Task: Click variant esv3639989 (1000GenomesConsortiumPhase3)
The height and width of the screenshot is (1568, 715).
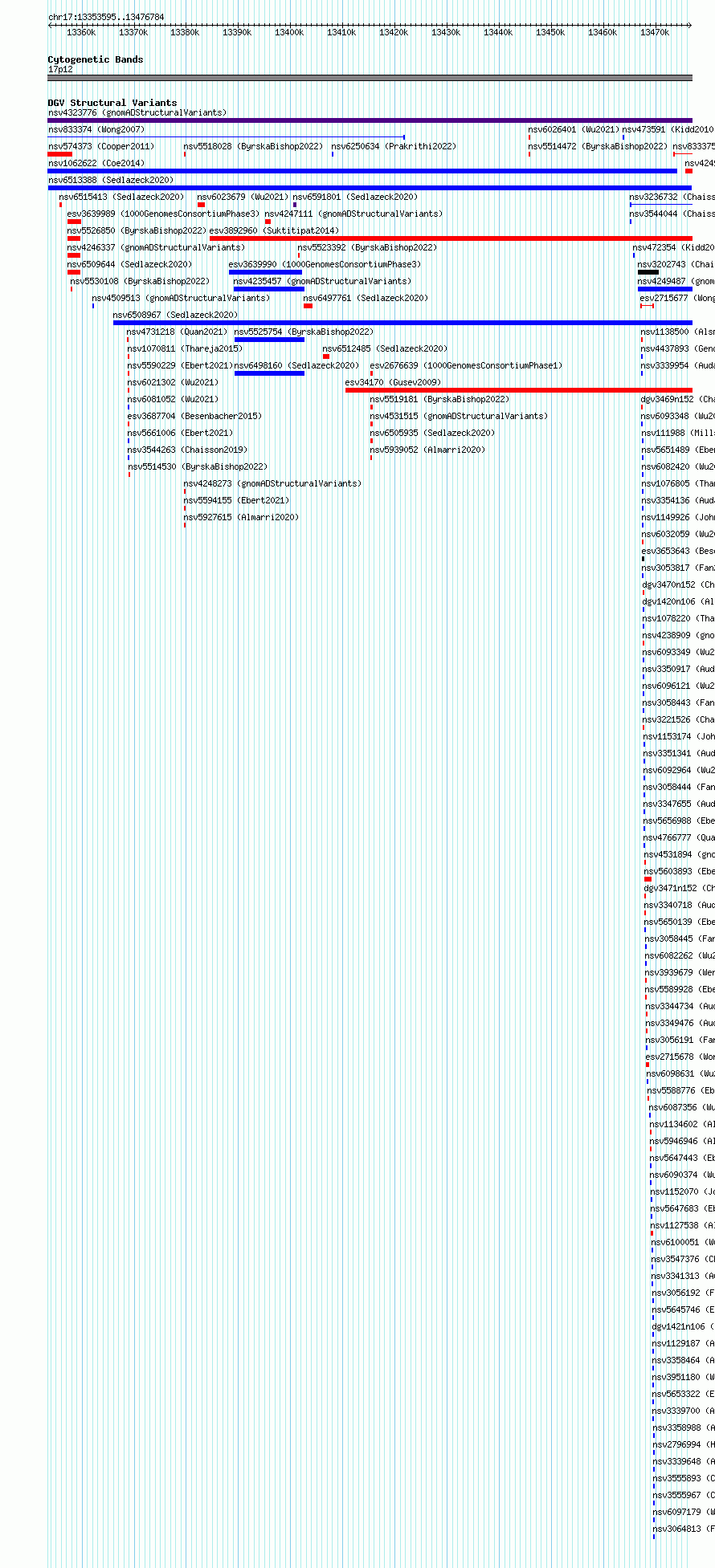Action: pyautogui.click(x=164, y=214)
